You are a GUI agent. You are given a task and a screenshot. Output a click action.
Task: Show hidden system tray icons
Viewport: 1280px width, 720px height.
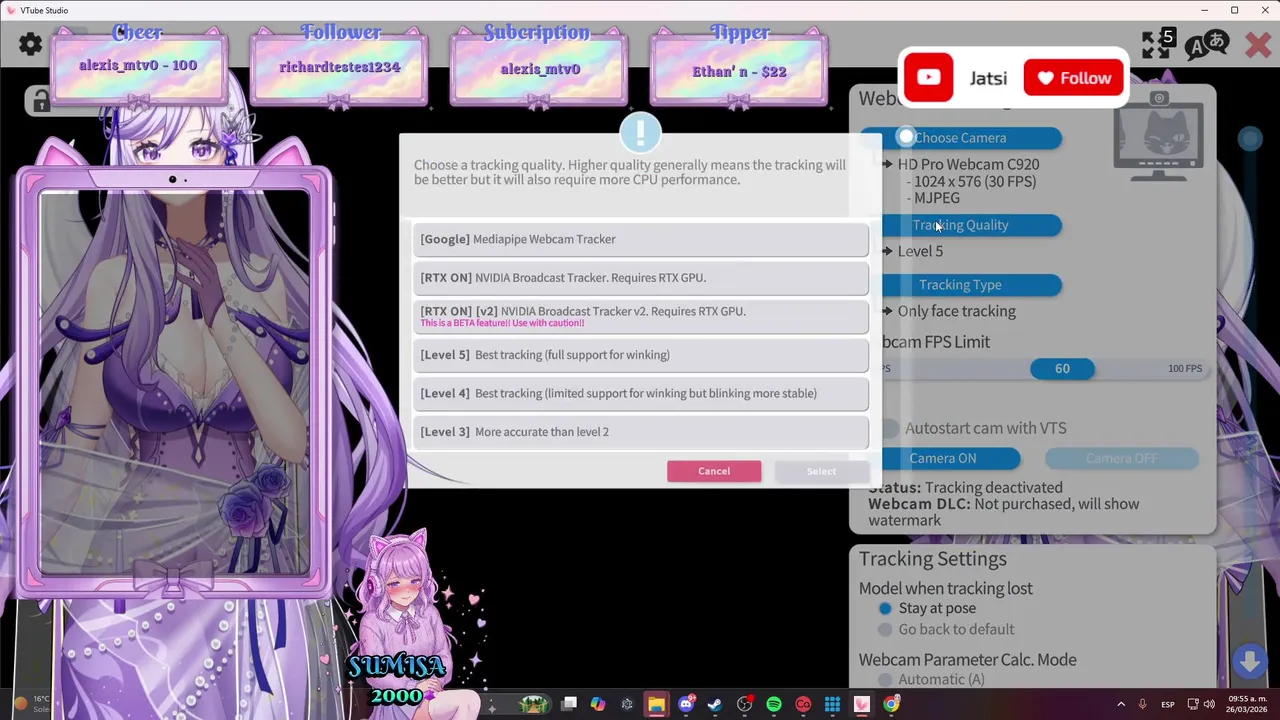point(1120,704)
